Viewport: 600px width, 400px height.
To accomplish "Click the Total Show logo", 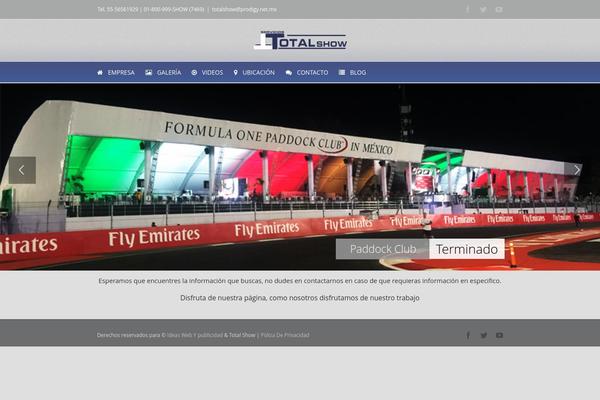I will 300,40.
